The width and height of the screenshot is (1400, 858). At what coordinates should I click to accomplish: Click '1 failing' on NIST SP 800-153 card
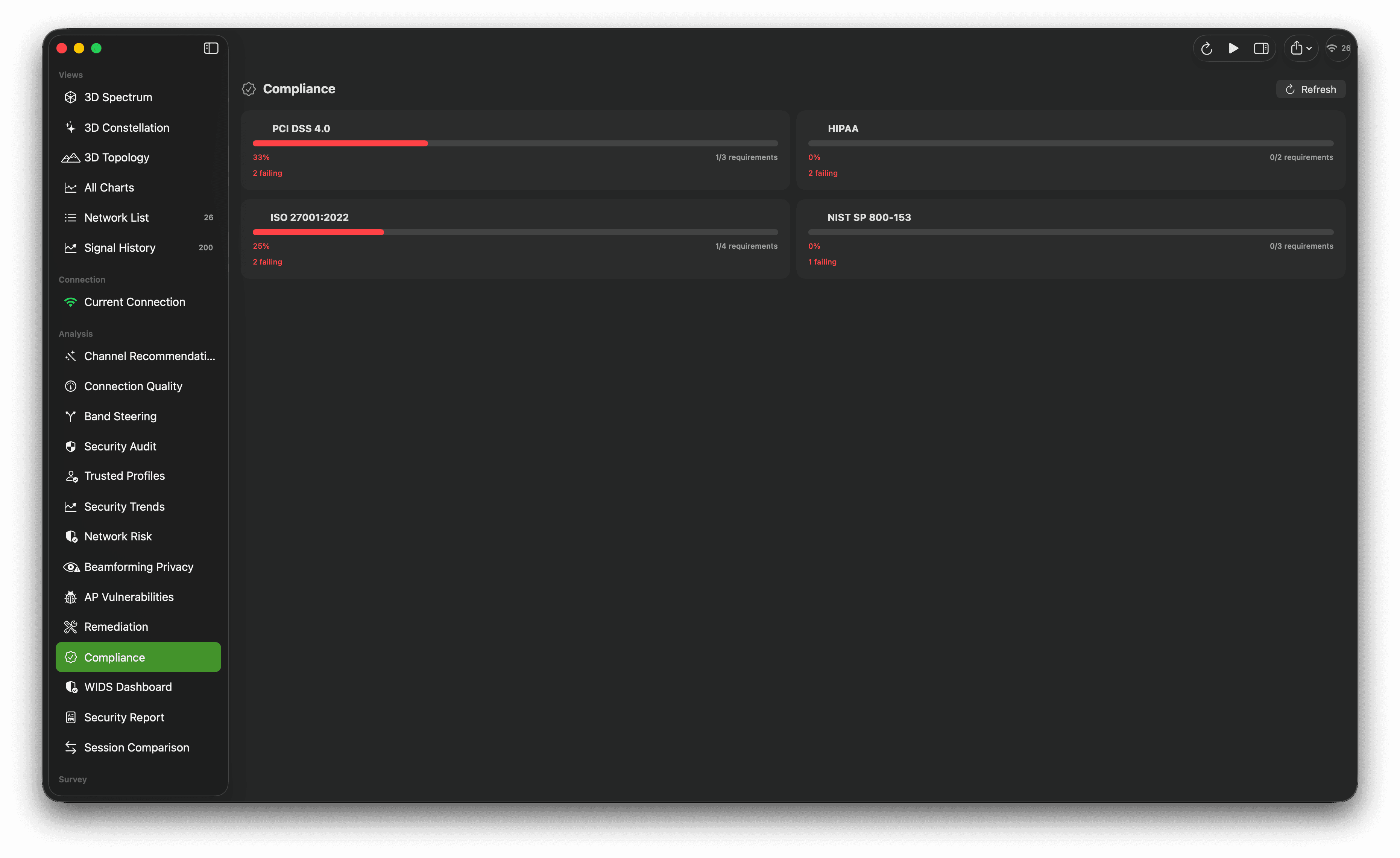pyautogui.click(x=822, y=262)
